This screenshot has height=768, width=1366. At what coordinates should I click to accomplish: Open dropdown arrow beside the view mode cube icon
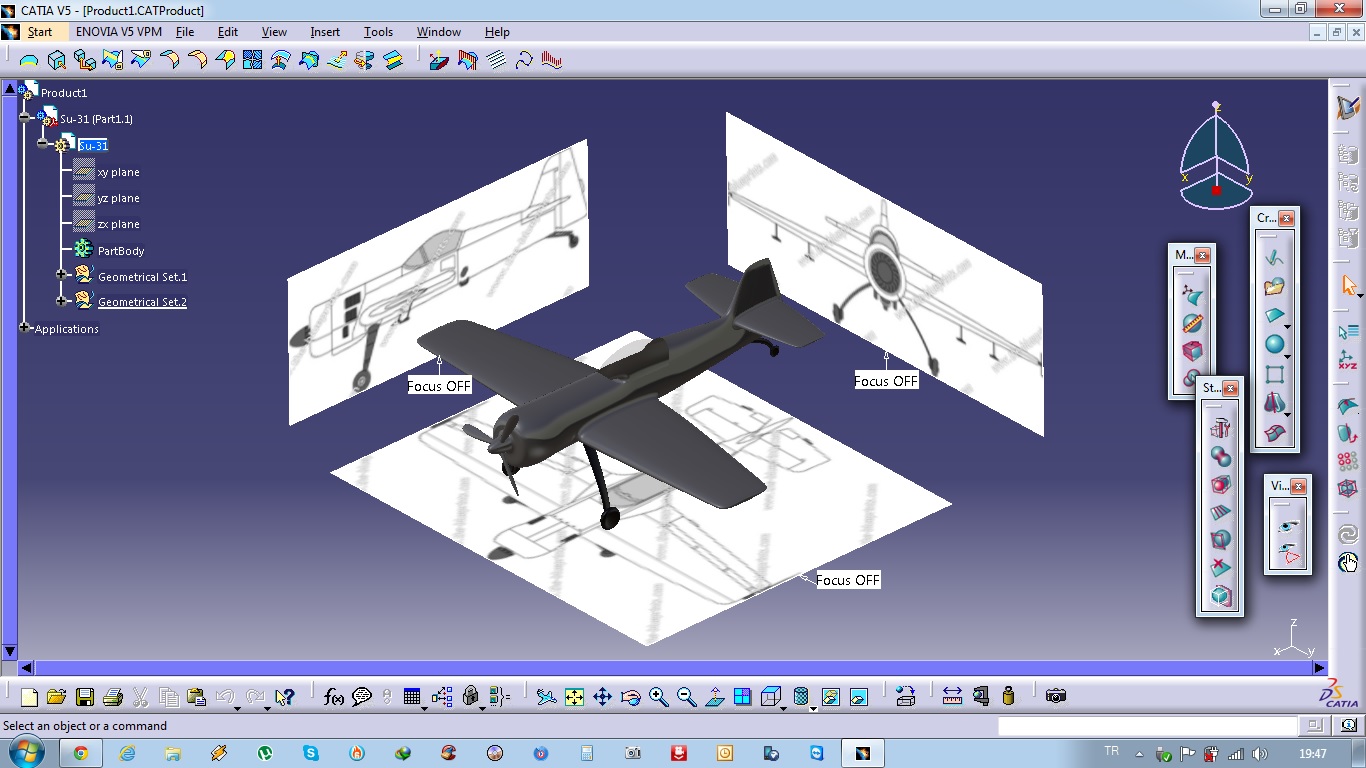point(783,708)
